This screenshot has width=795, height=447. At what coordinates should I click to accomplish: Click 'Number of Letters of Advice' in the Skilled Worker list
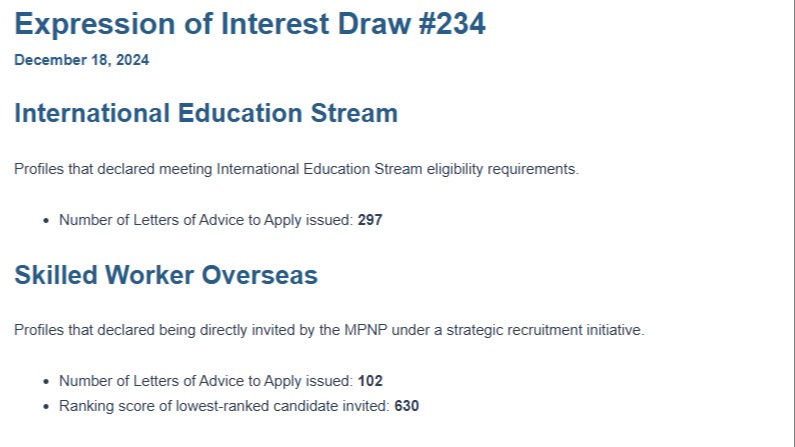pos(150,381)
